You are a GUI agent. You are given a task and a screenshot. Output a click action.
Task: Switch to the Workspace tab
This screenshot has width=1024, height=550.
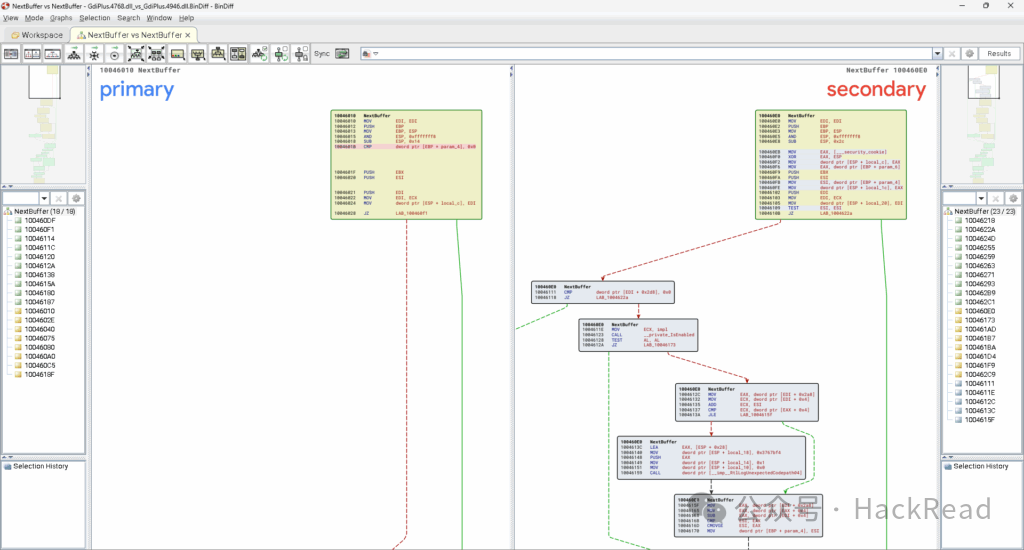37,35
